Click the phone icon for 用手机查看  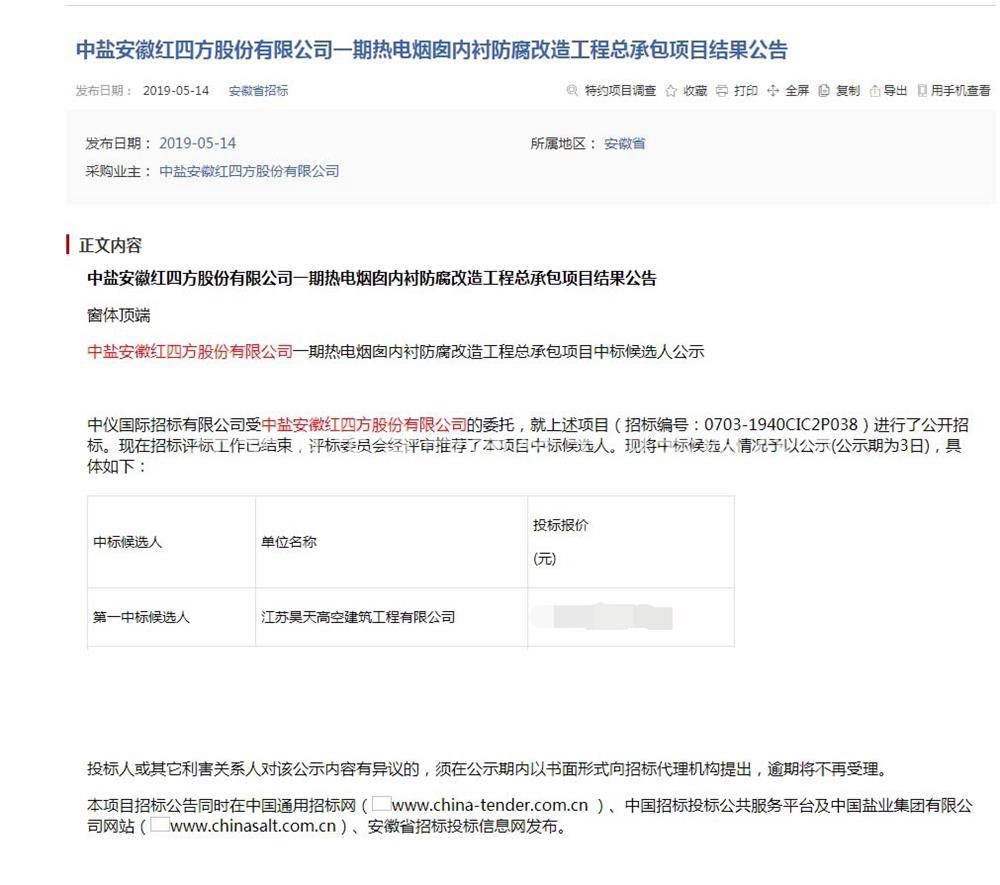click(x=922, y=91)
